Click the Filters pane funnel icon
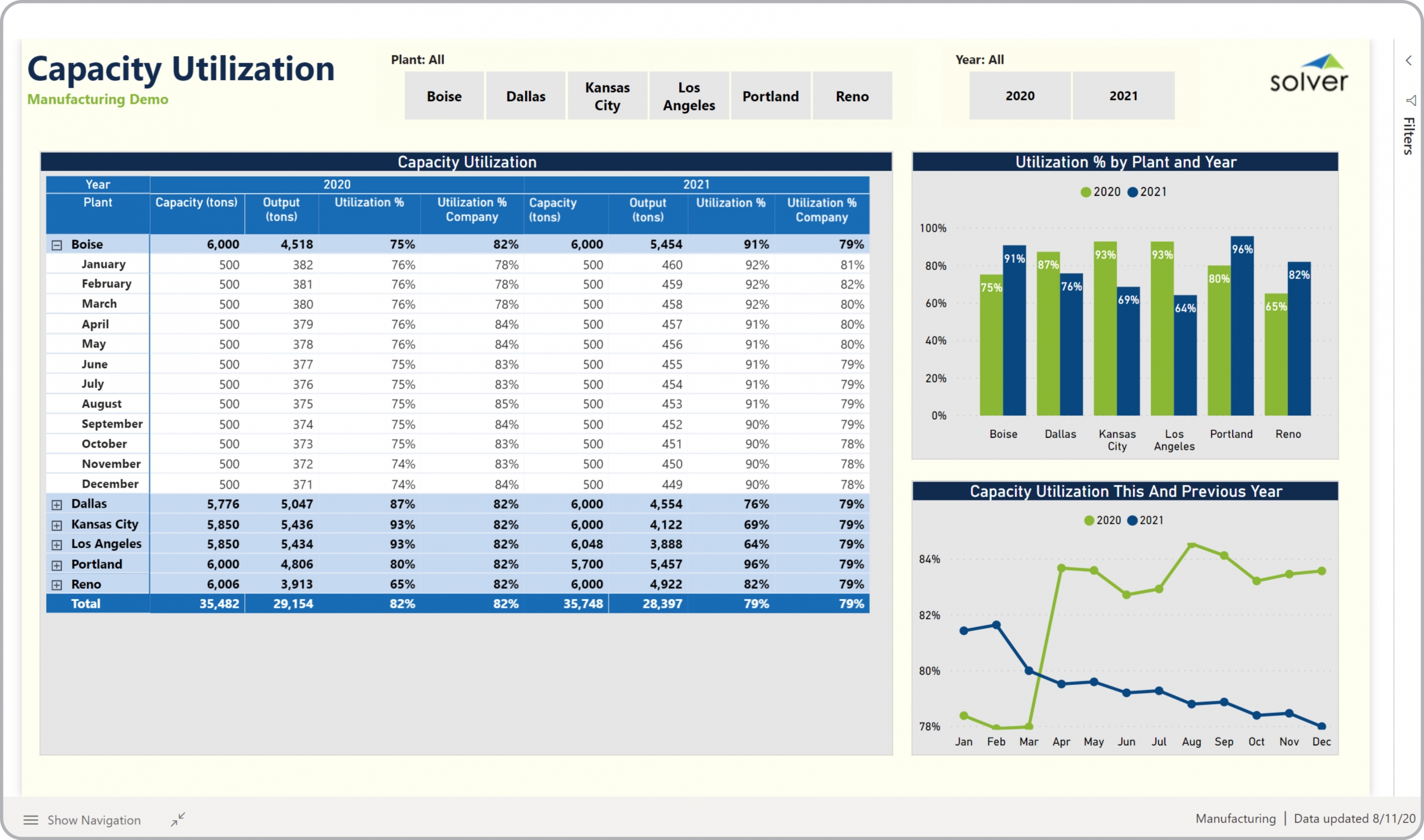 pos(1411,100)
